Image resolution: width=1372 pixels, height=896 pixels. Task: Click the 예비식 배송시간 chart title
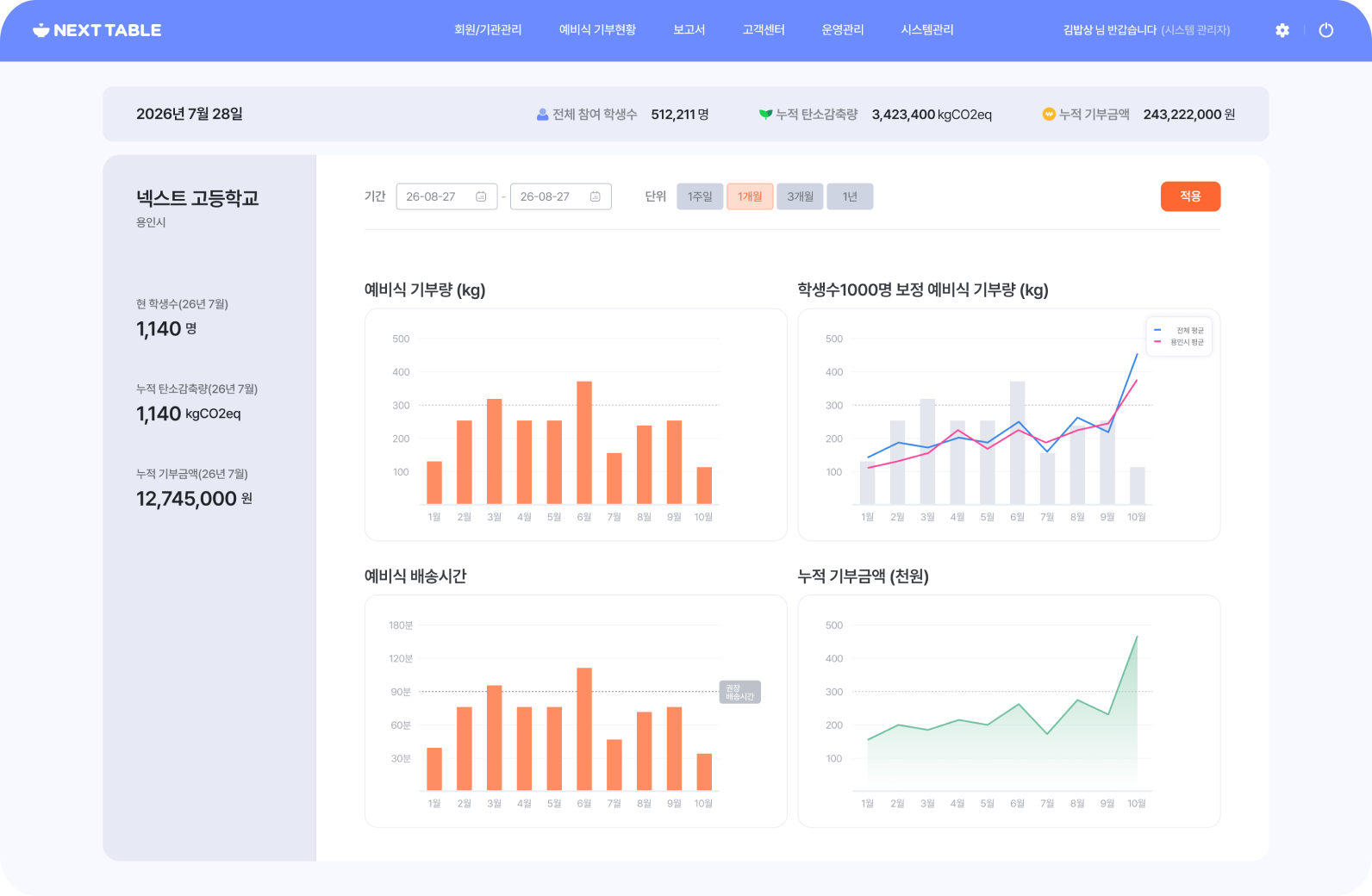point(415,576)
